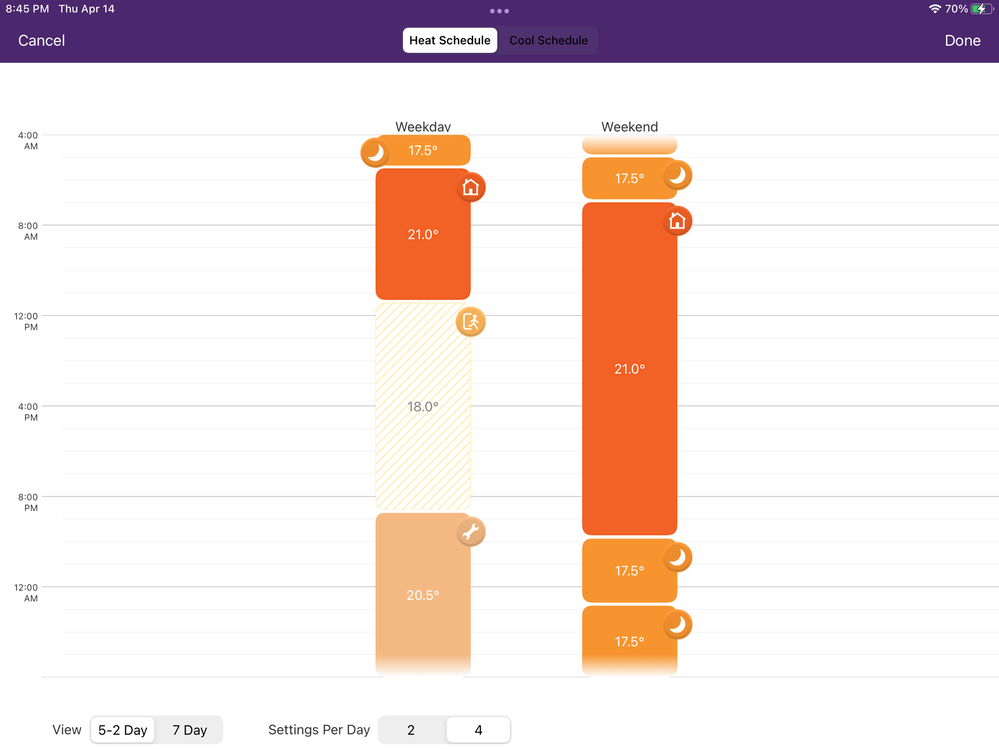Image resolution: width=999 pixels, height=749 pixels.
Task: Select the Weekend 21.0° home period block
Action: click(629, 369)
